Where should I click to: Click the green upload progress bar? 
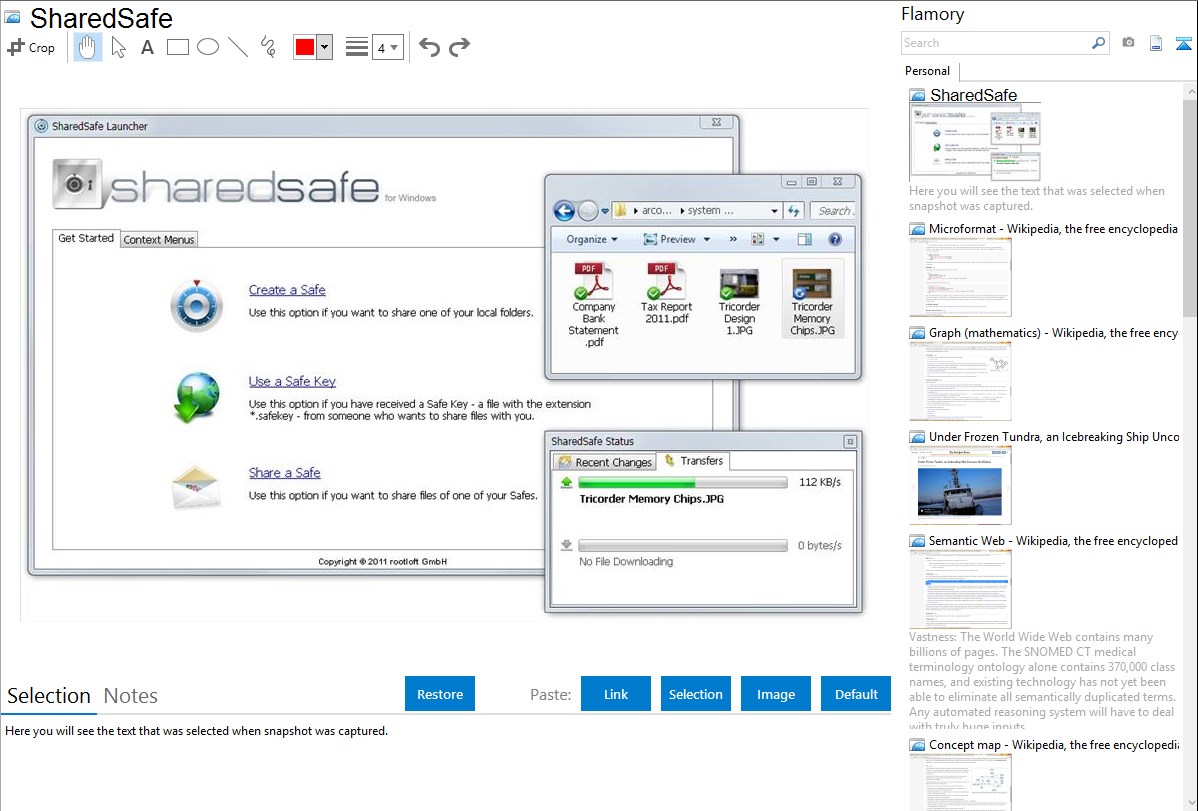[682, 482]
